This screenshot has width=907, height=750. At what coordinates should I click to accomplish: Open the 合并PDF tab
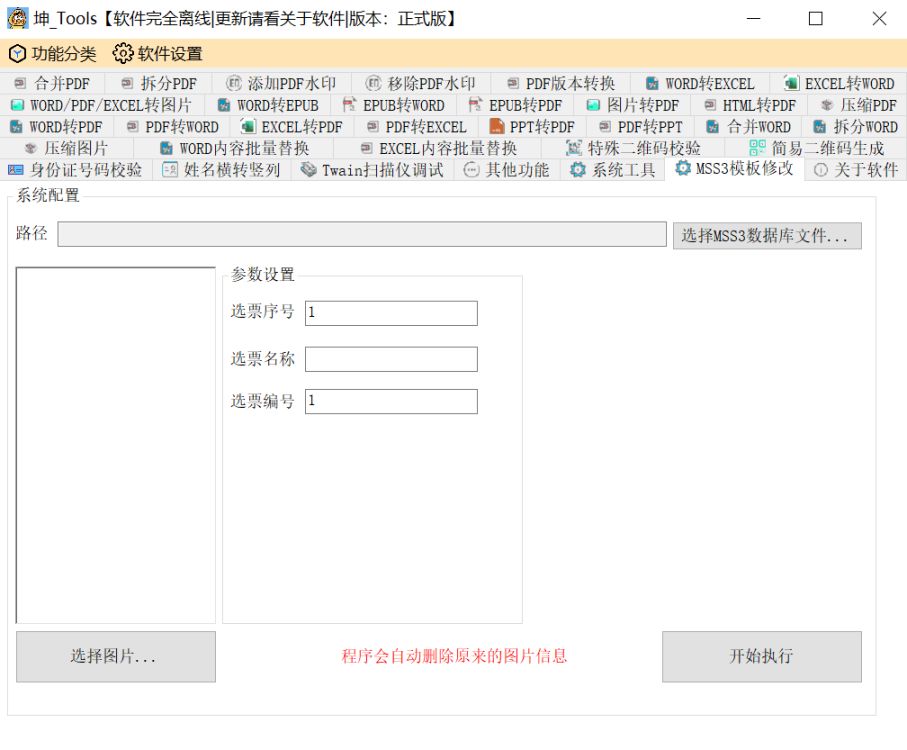click(x=52, y=83)
